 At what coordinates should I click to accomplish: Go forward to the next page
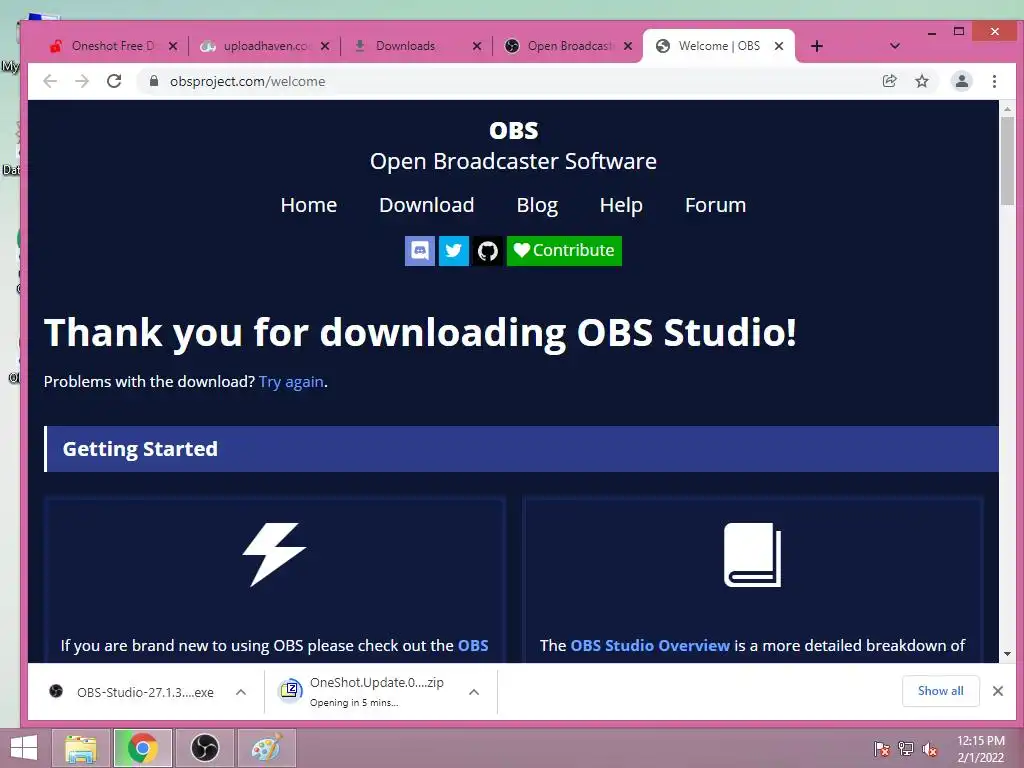coord(82,81)
